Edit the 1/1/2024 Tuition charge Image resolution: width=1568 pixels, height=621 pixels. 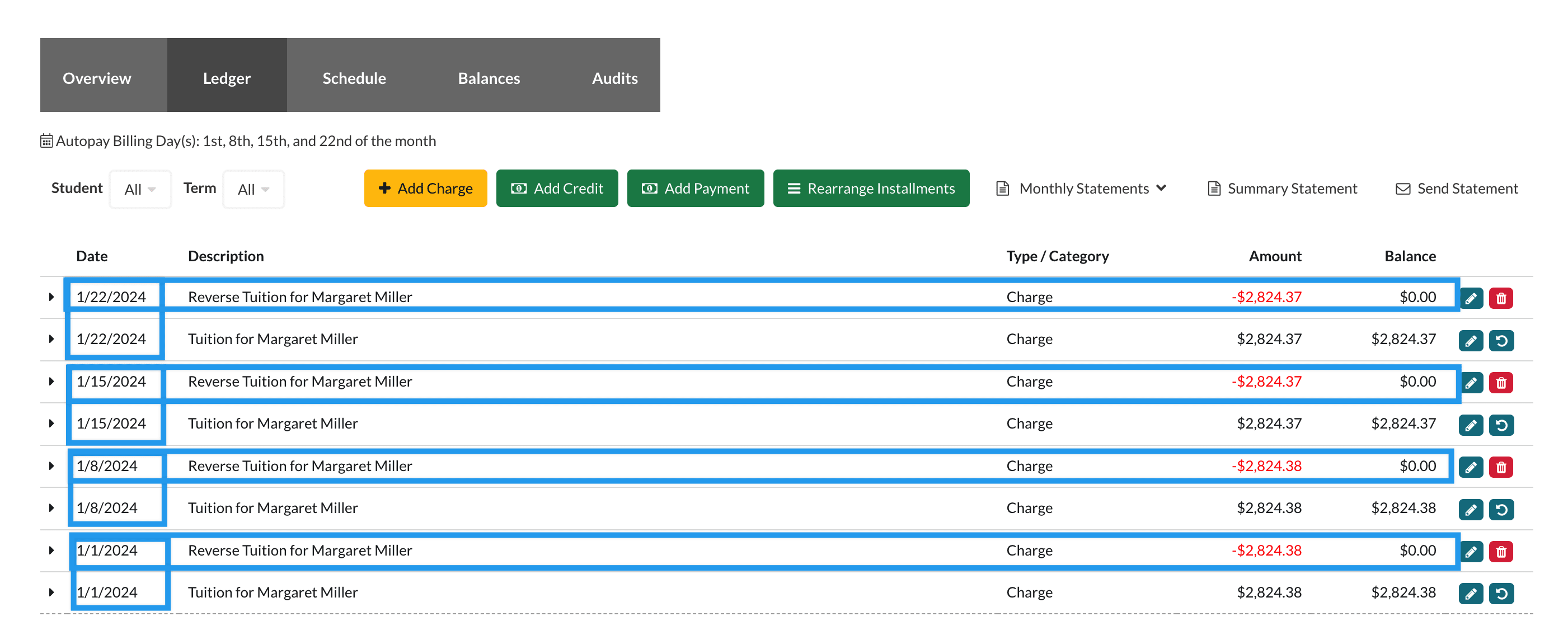click(1471, 594)
